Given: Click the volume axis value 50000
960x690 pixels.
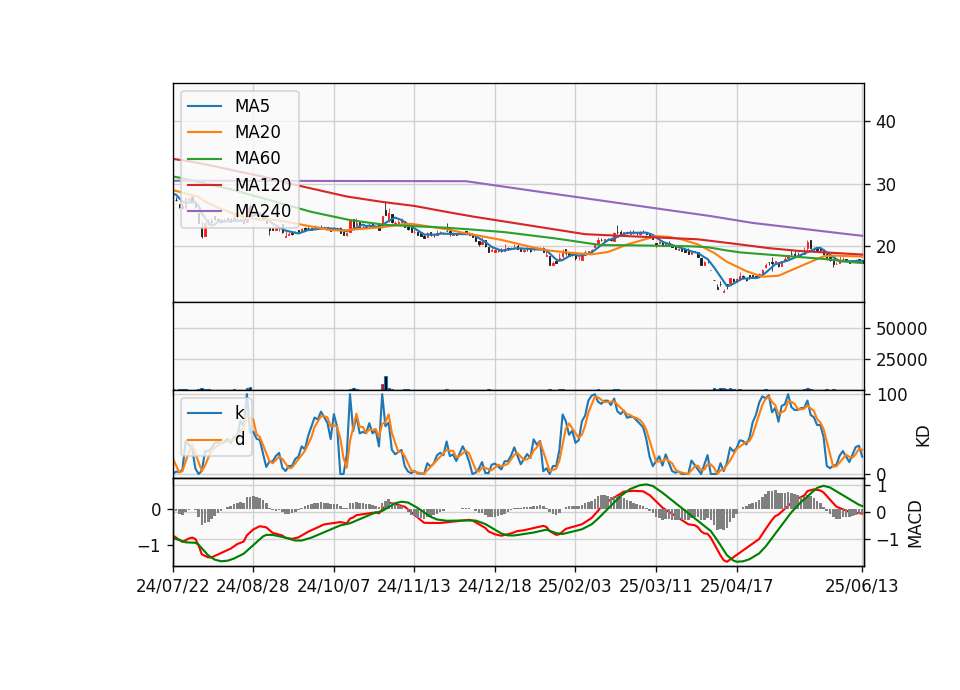Looking at the screenshot, I should click(x=901, y=329).
